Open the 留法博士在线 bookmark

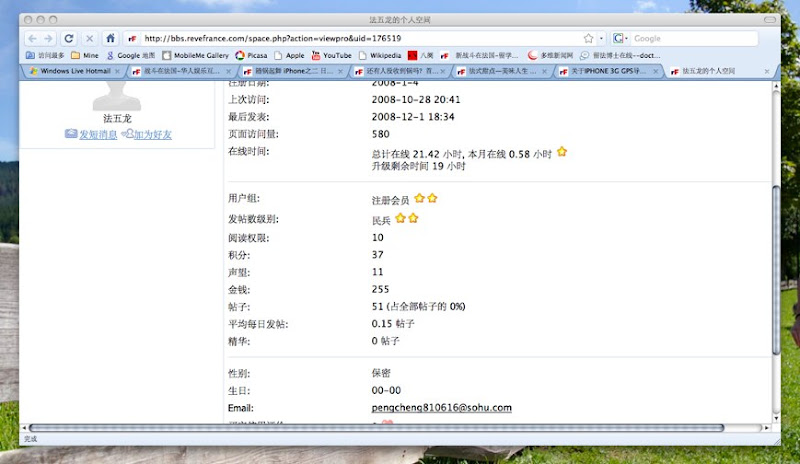[620, 55]
